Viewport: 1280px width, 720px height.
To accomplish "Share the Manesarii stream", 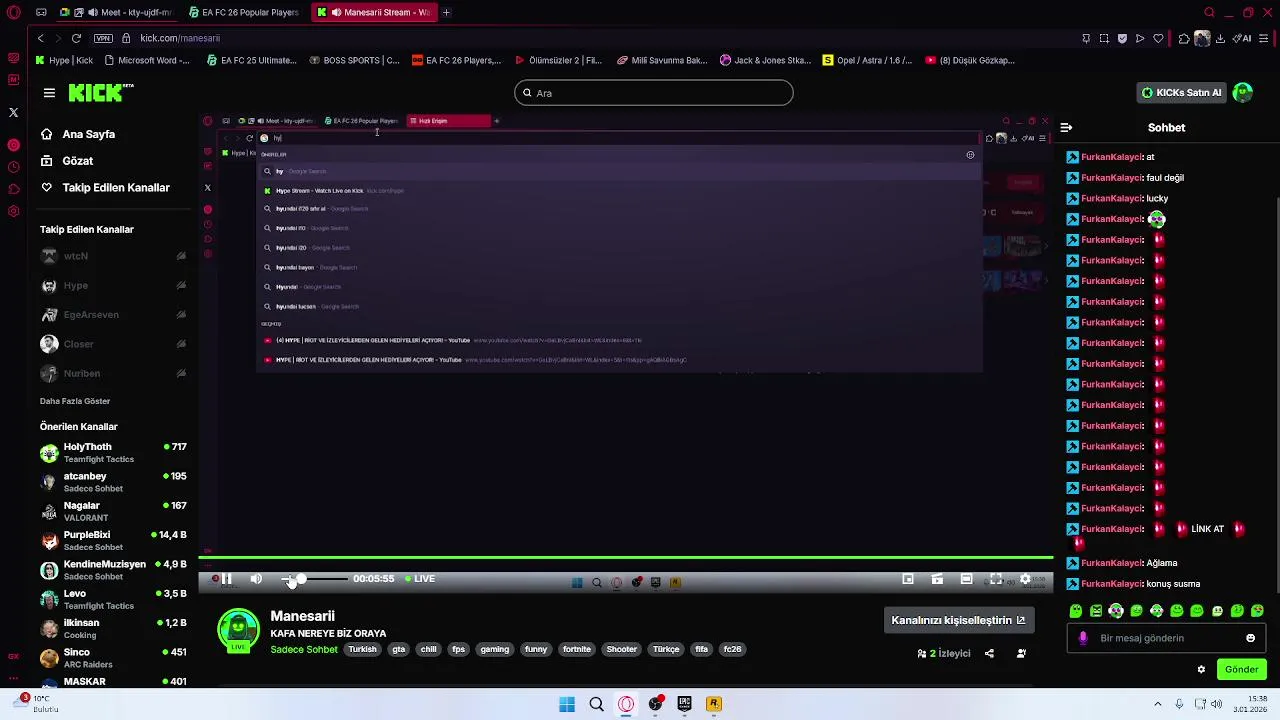I will [989, 654].
